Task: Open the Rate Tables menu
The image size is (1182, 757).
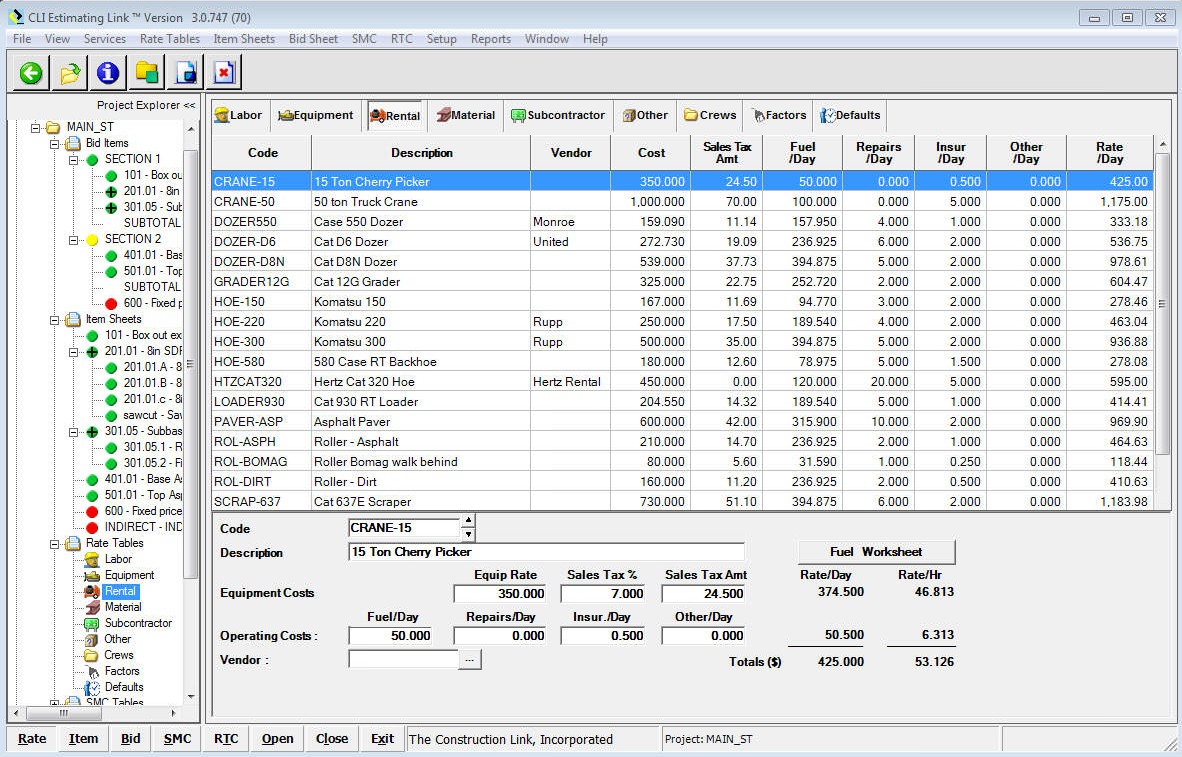Action: [x=170, y=38]
